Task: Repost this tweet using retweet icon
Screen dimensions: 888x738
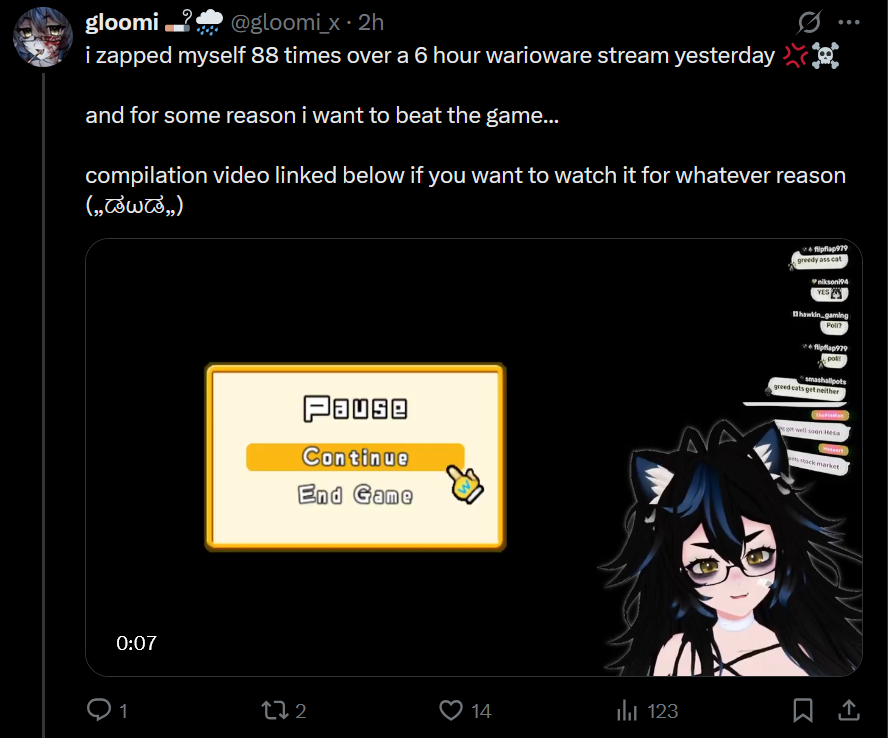Action: click(x=275, y=710)
